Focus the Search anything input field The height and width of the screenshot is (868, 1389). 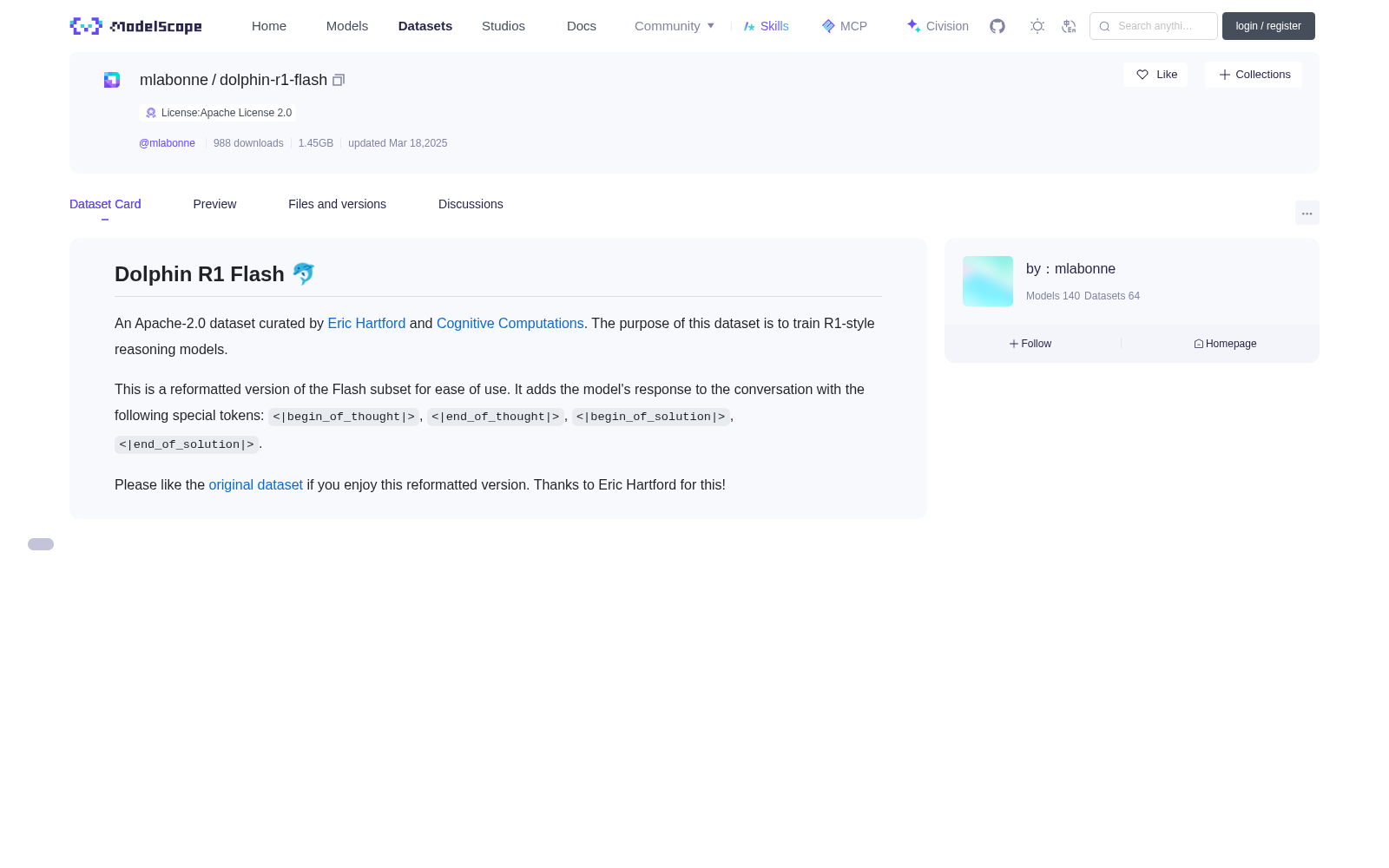point(1154,26)
